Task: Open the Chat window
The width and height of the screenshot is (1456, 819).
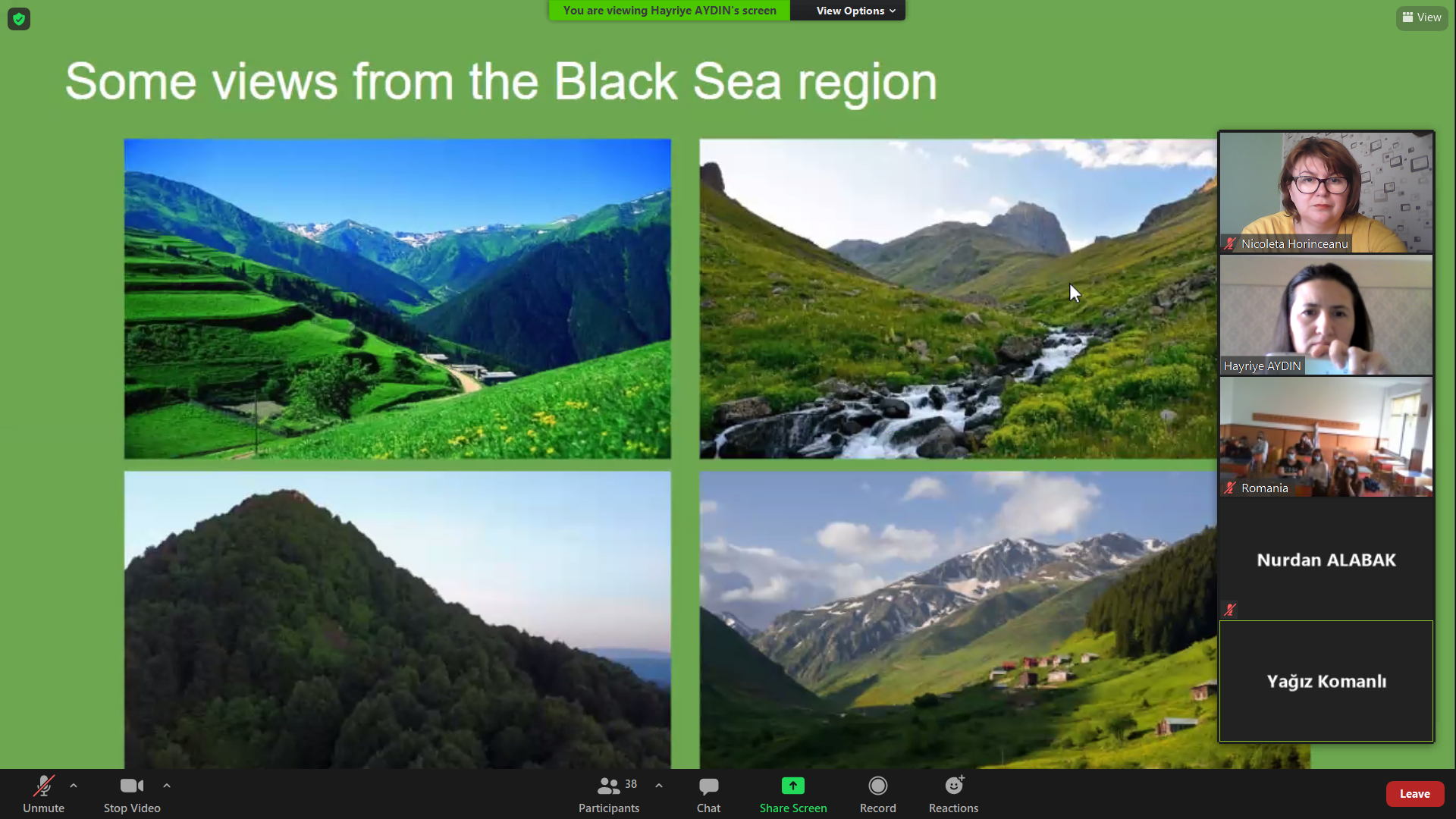Action: click(x=708, y=793)
